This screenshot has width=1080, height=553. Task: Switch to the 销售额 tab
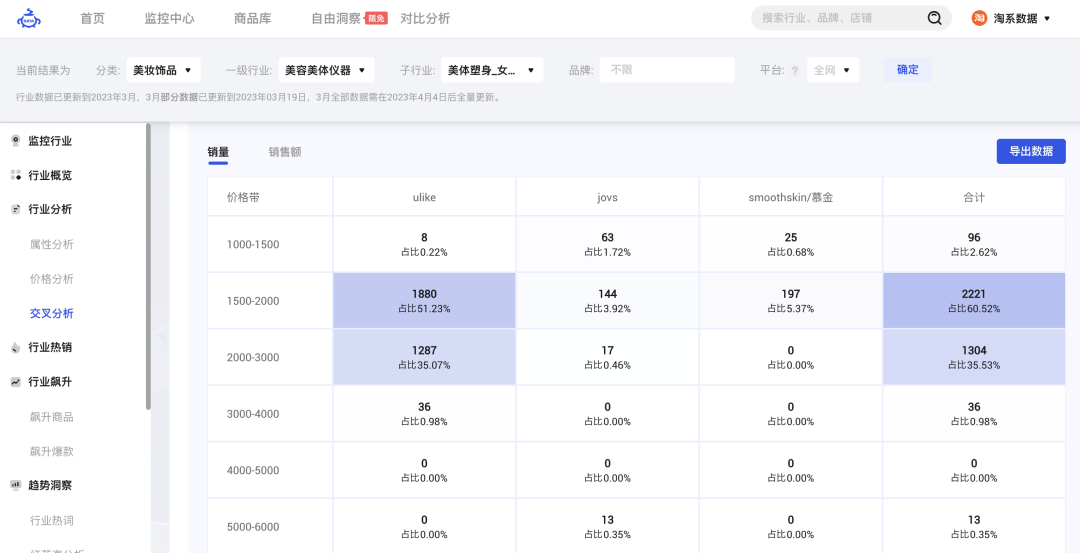(x=284, y=152)
